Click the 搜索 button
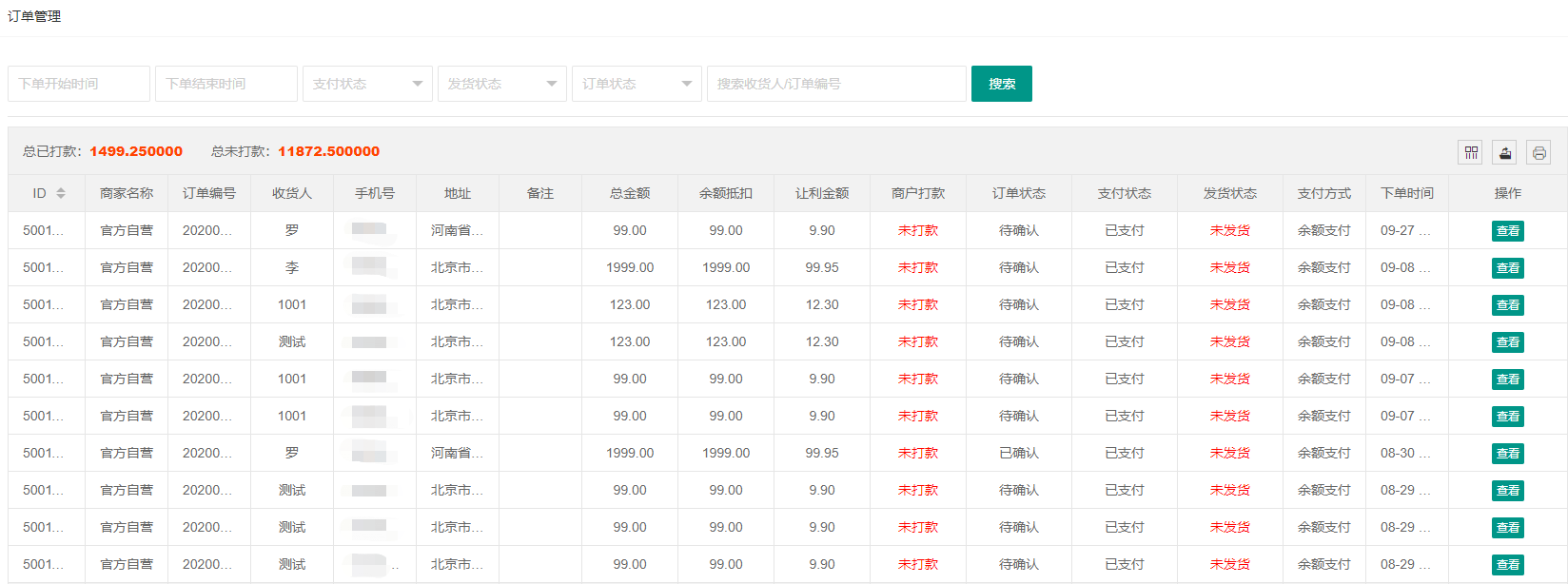 [1001, 84]
